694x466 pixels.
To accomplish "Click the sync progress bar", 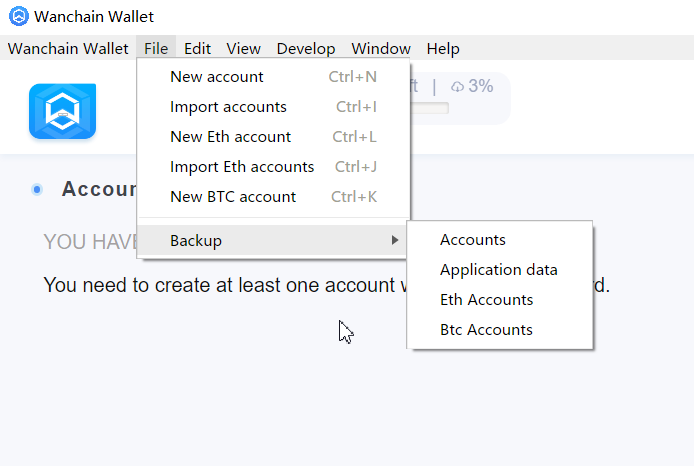I will click(x=429, y=108).
